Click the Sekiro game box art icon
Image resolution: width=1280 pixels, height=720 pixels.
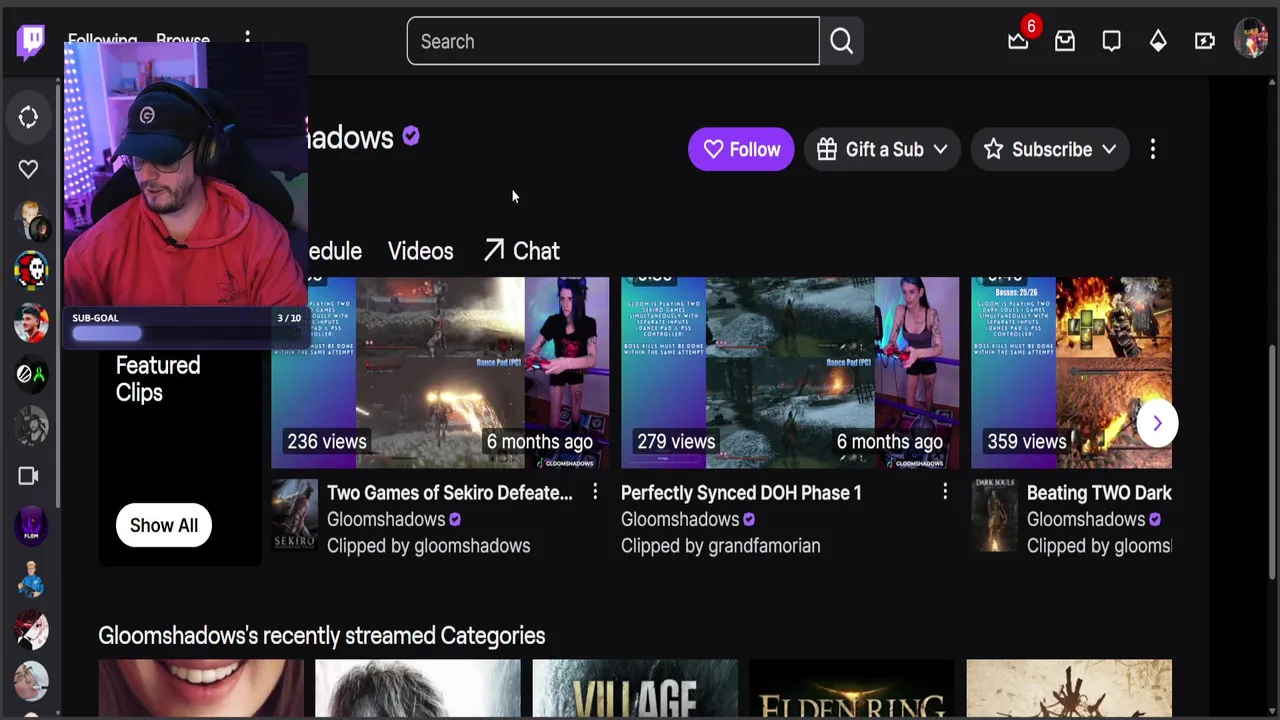[x=295, y=516]
